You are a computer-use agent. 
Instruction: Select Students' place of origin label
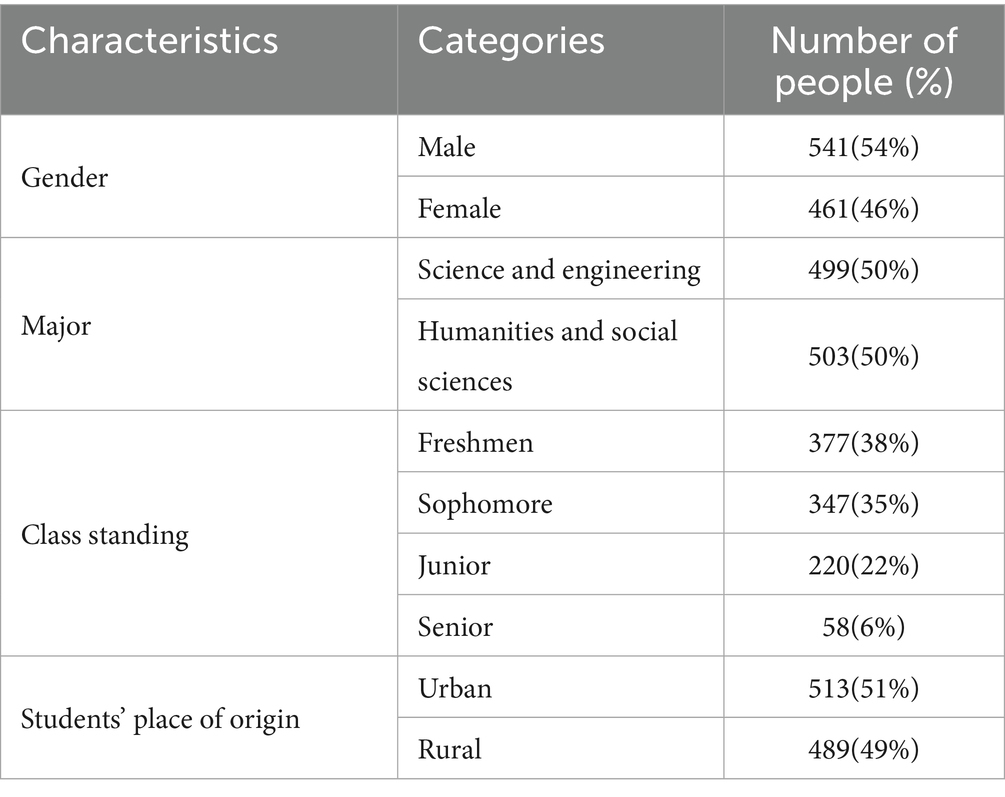(160, 719)
